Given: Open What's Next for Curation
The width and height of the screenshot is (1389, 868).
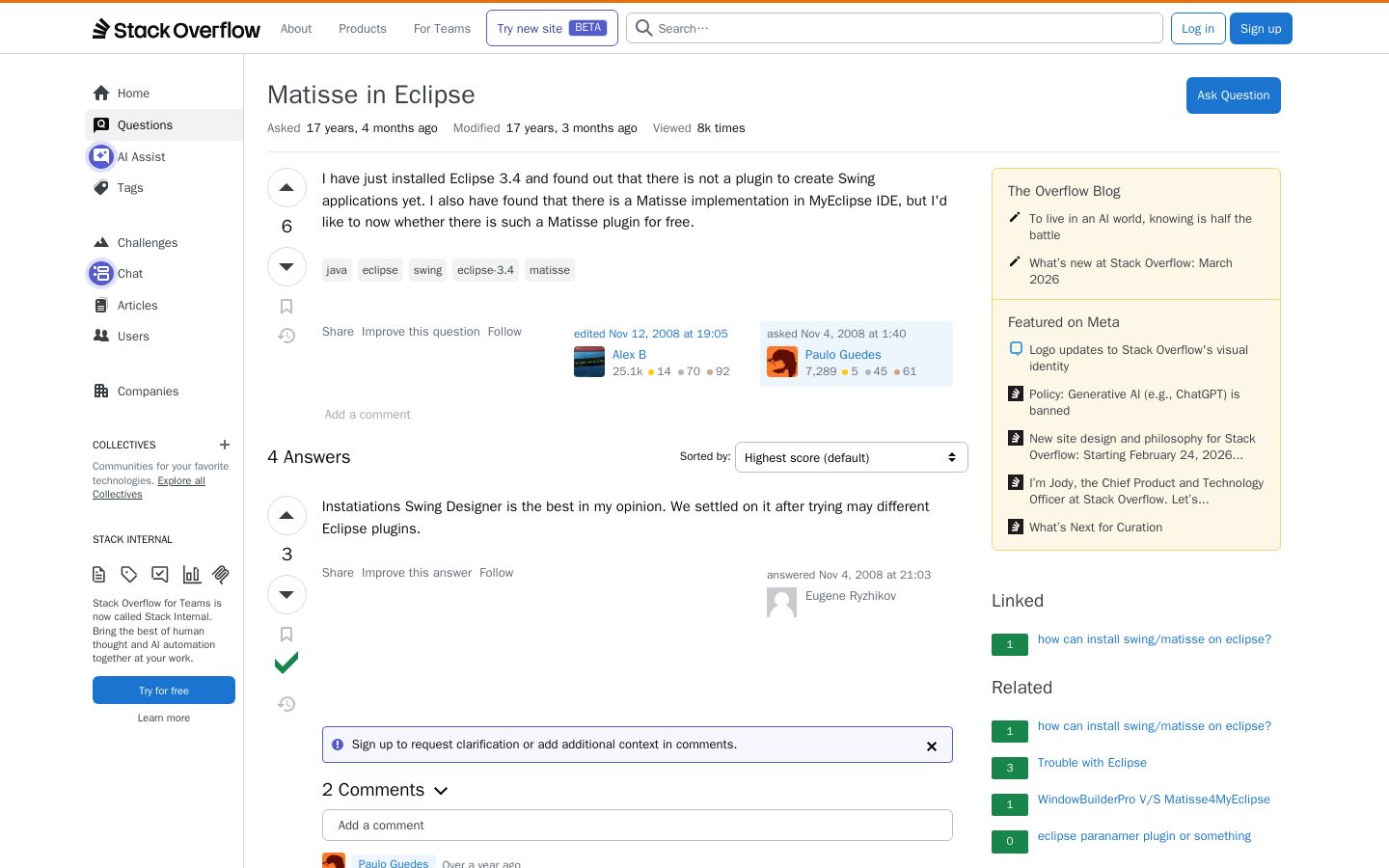Looking at the screenshot, I should [x=1096, y=528].
